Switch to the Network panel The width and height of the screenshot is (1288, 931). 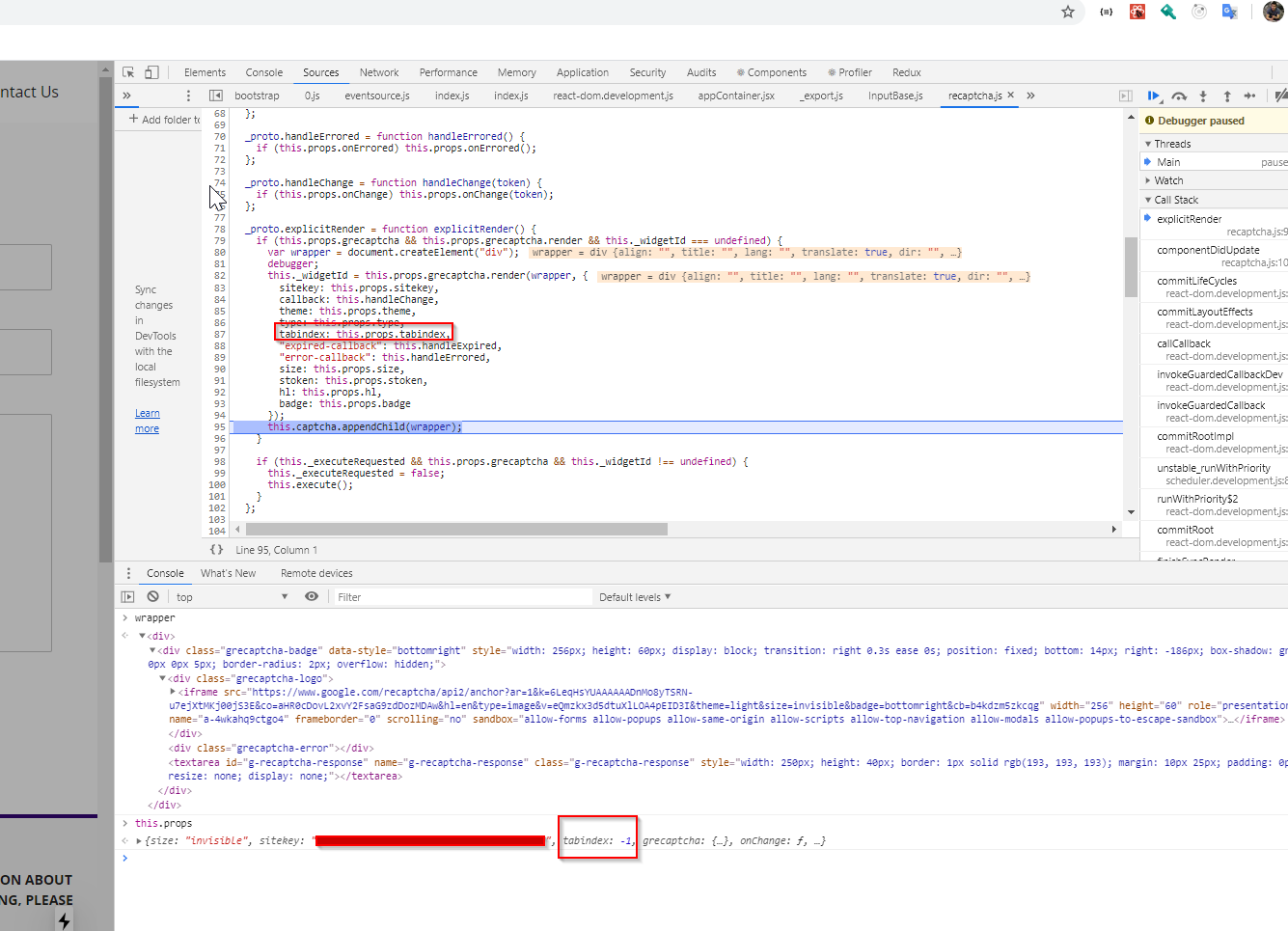(x=378, y=71)
